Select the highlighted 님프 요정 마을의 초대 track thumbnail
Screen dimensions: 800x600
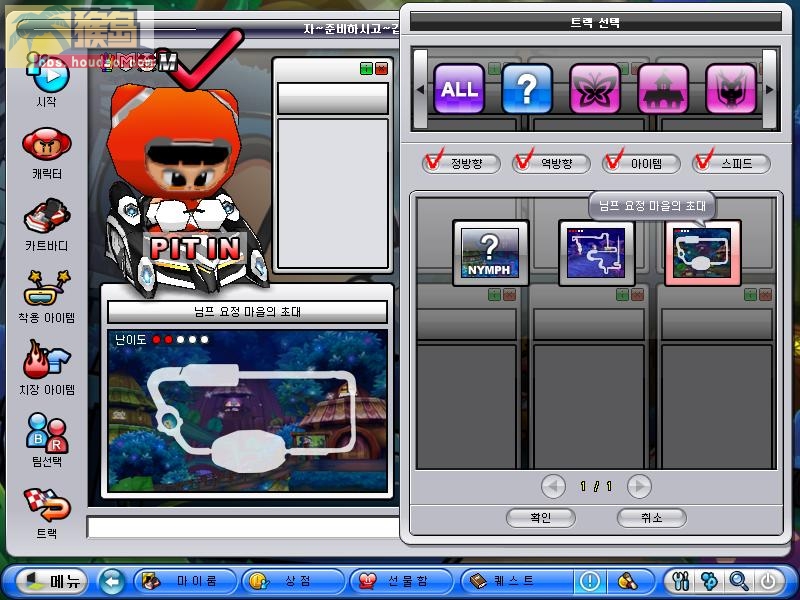(703, 253)
